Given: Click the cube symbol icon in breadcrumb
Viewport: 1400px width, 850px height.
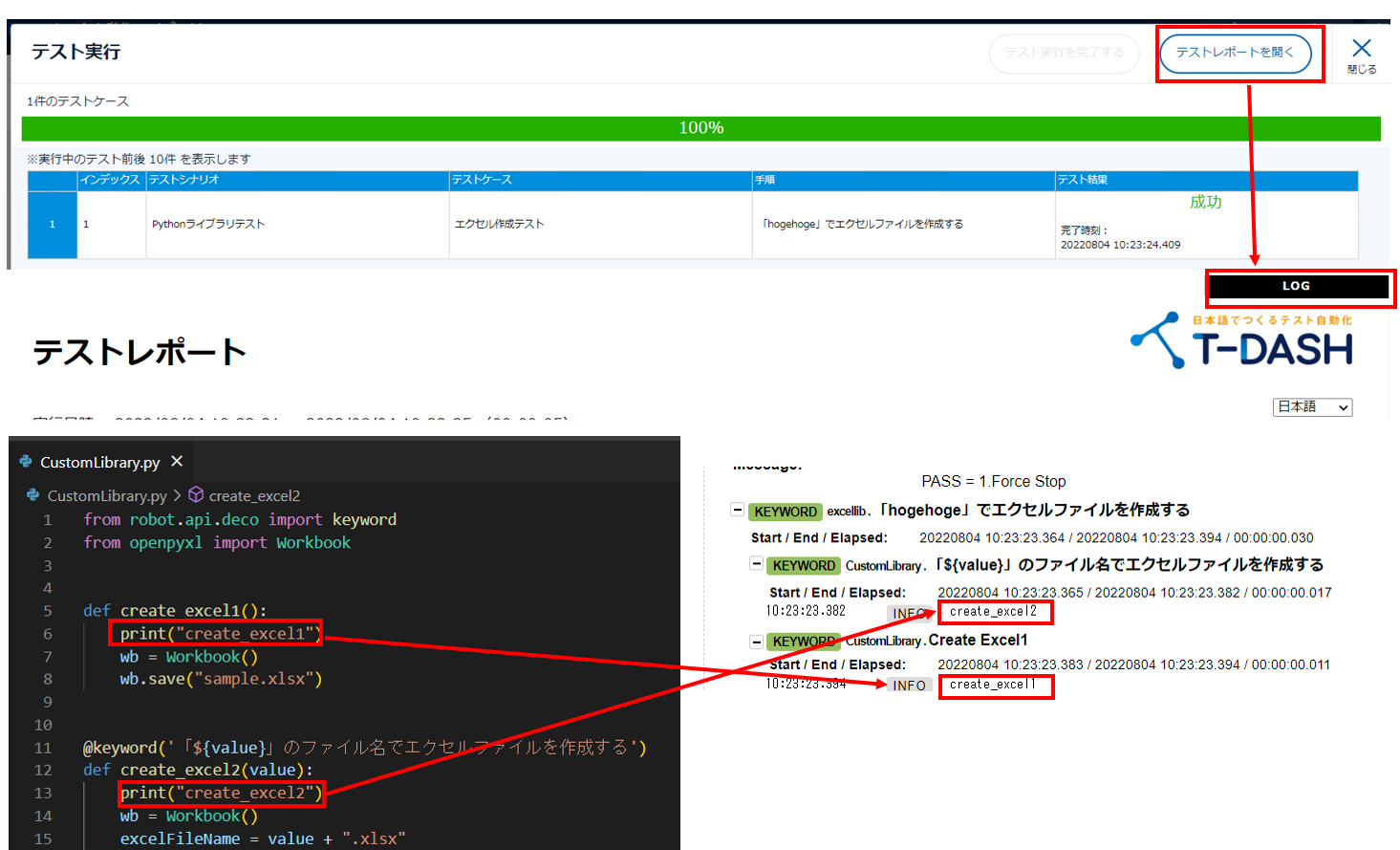Looking at the screenshot, I should tap(196, 494).
